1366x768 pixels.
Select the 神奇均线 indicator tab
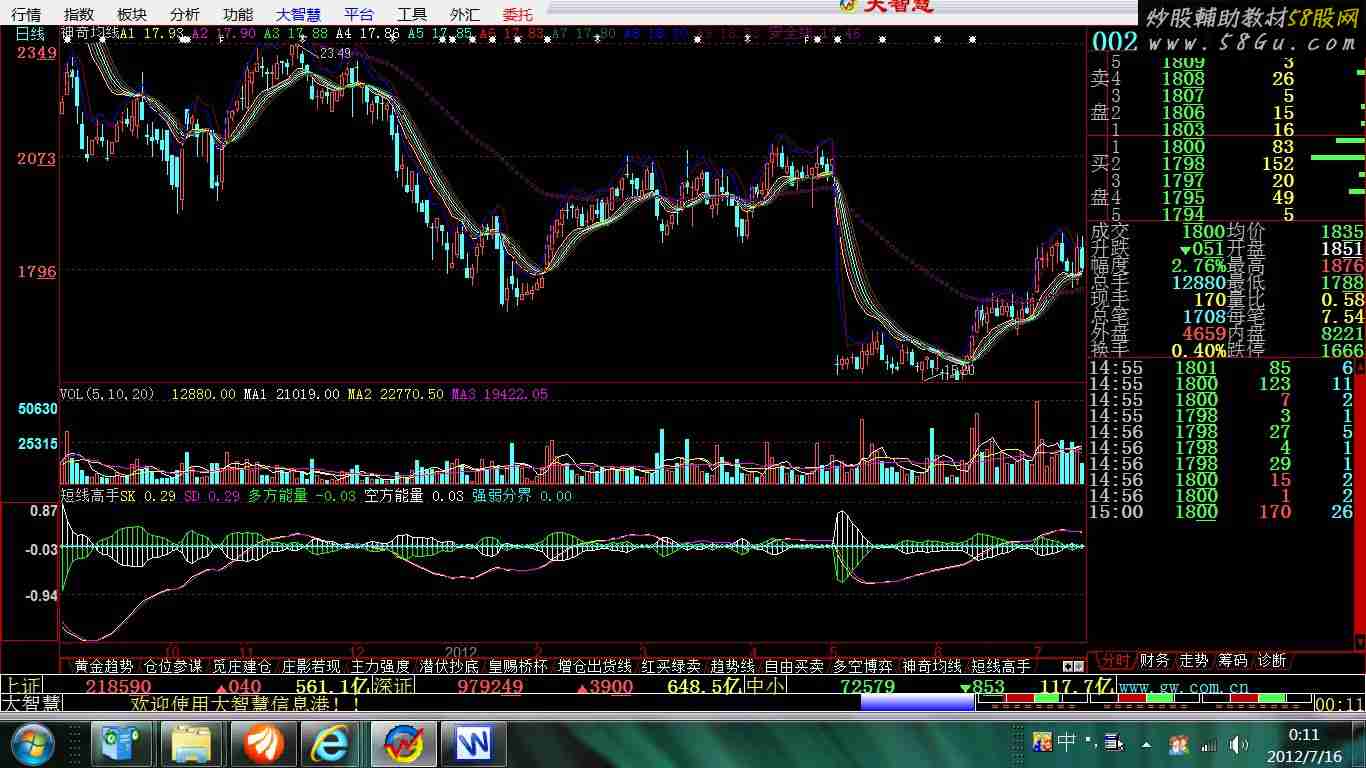932,666
